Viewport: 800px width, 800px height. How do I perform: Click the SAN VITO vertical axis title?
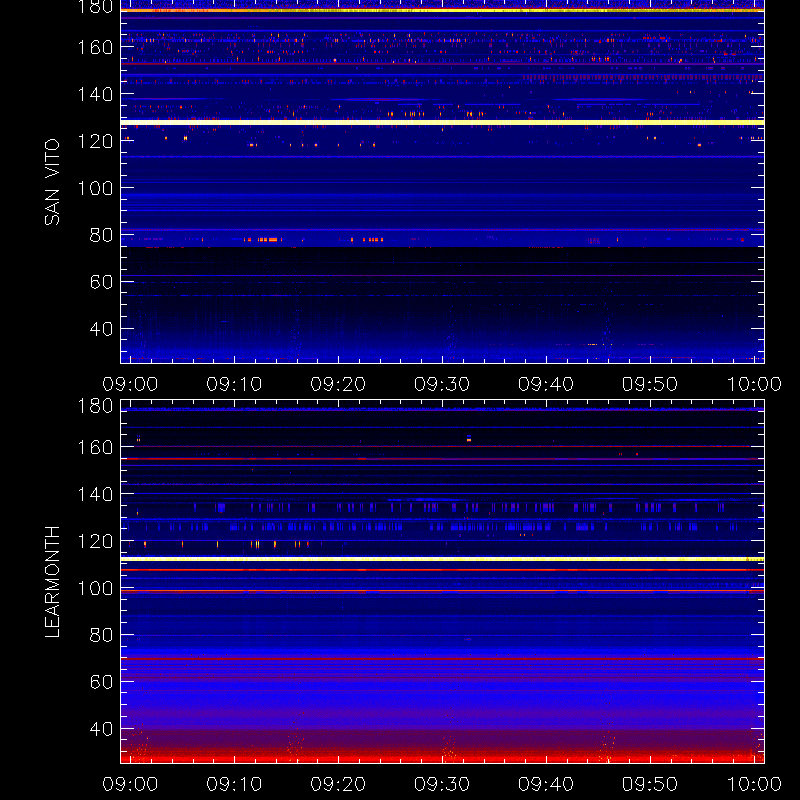coord(53,182)
